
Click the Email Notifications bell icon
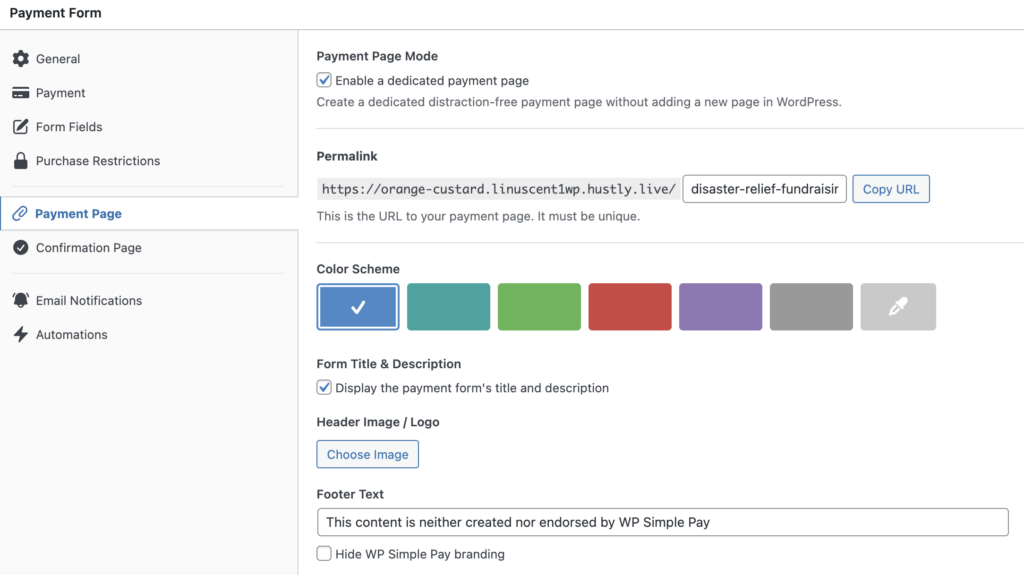coord(20,301)
